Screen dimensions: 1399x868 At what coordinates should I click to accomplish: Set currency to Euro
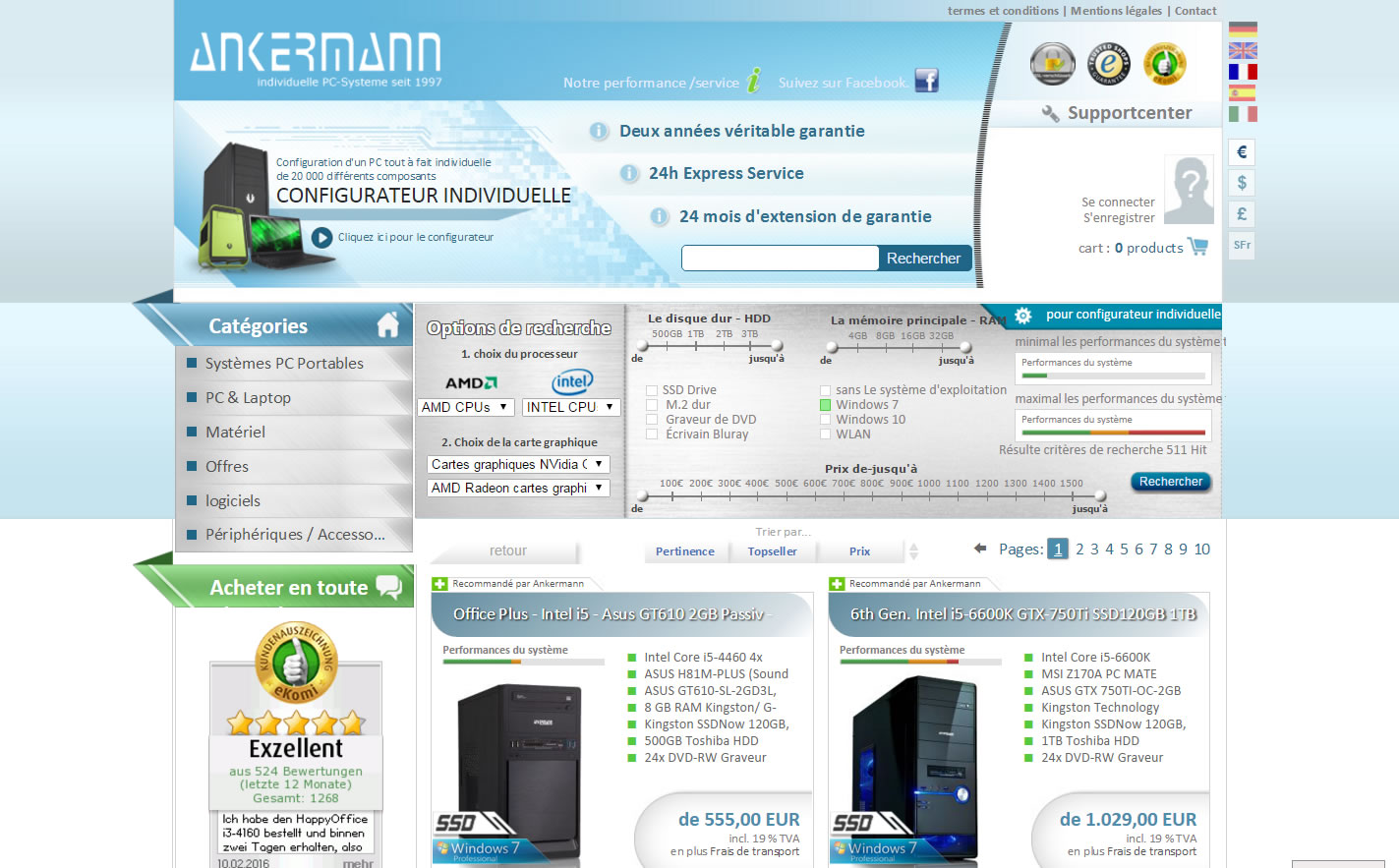1242,151
